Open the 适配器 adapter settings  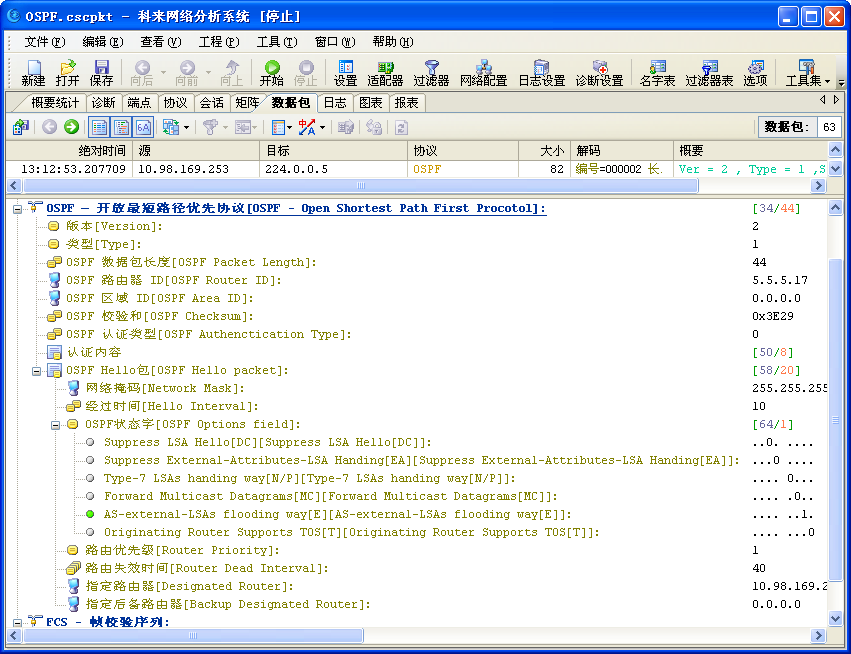click(388, 72)
